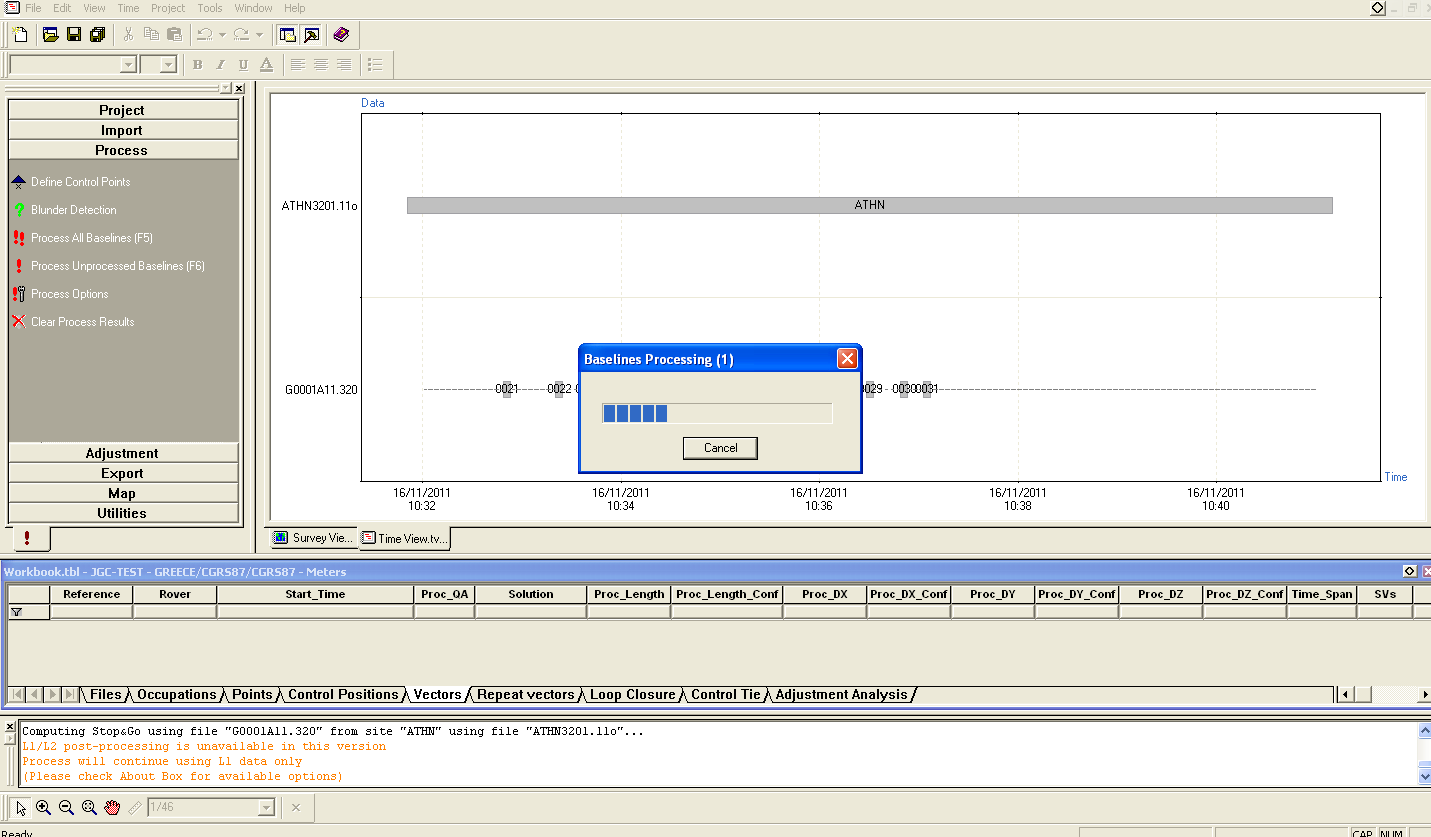The width and height of the screenshot is (1431, 837).
Task: Click the align left icon
Action: pos(298,65)
